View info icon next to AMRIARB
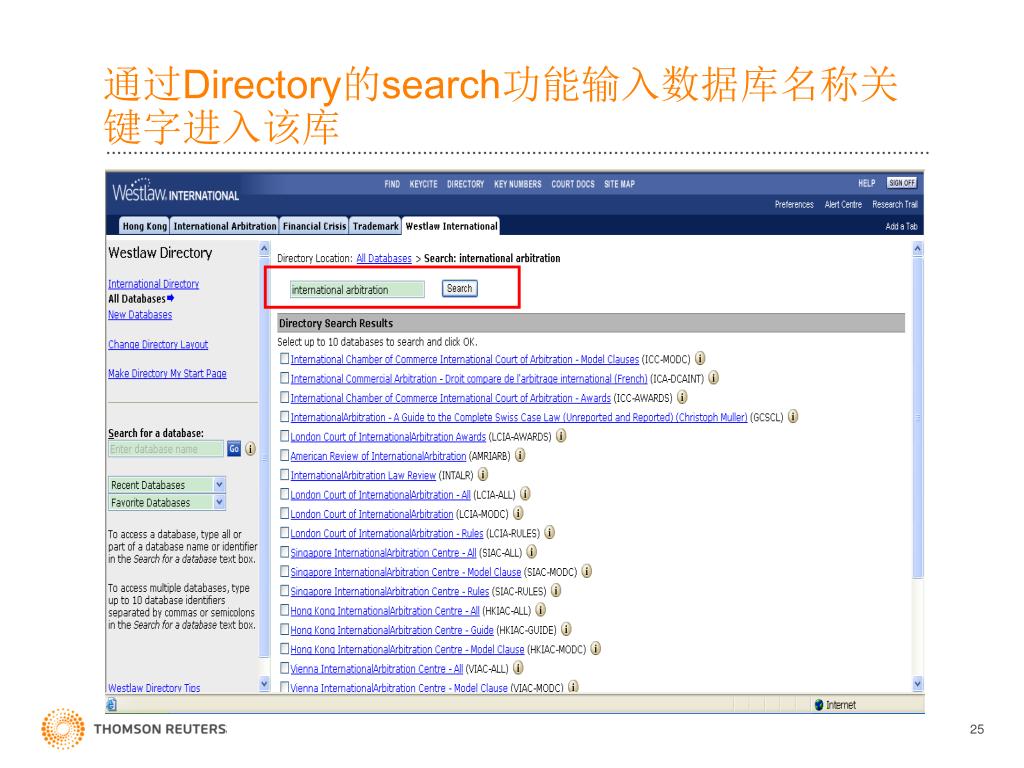 (520, 455)
